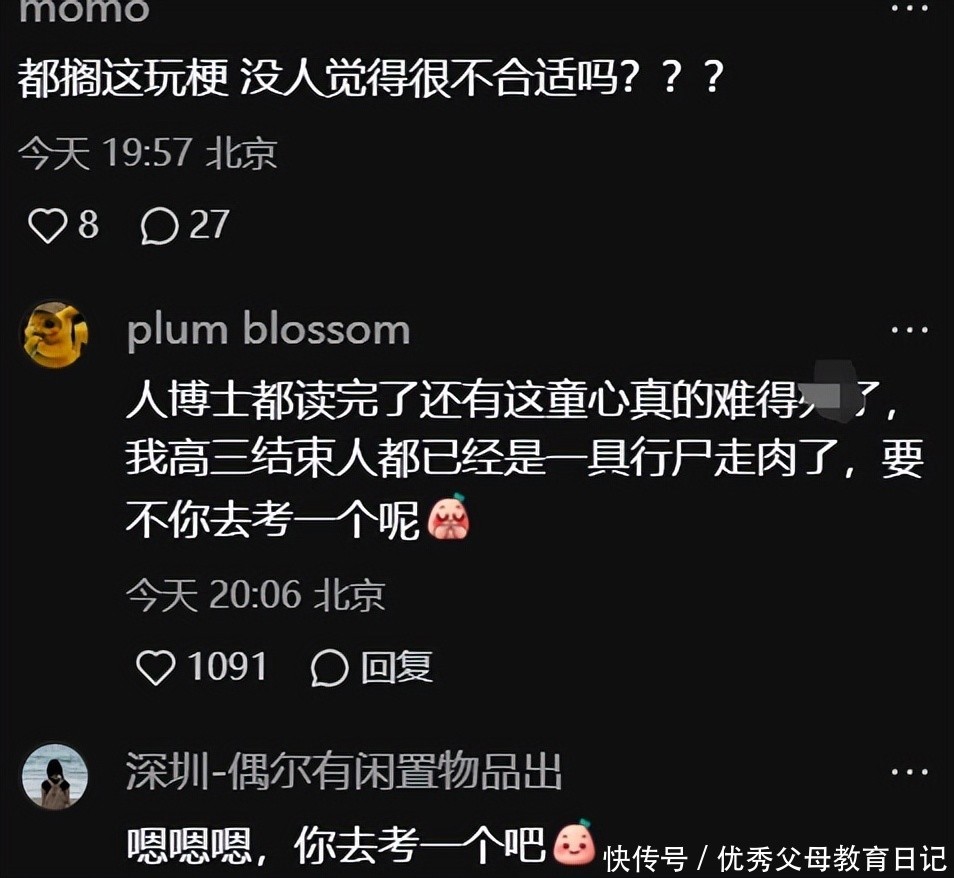Tap momo's comment text 都搁这玩梗
The height and width of the screenshot is (878, 954).
pos(123,80)
